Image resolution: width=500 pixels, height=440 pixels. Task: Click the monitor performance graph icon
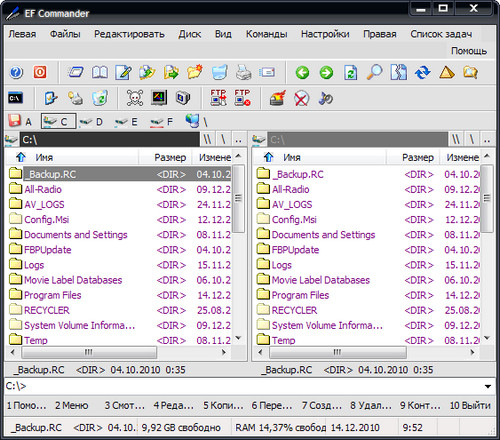tap(159, 98)
